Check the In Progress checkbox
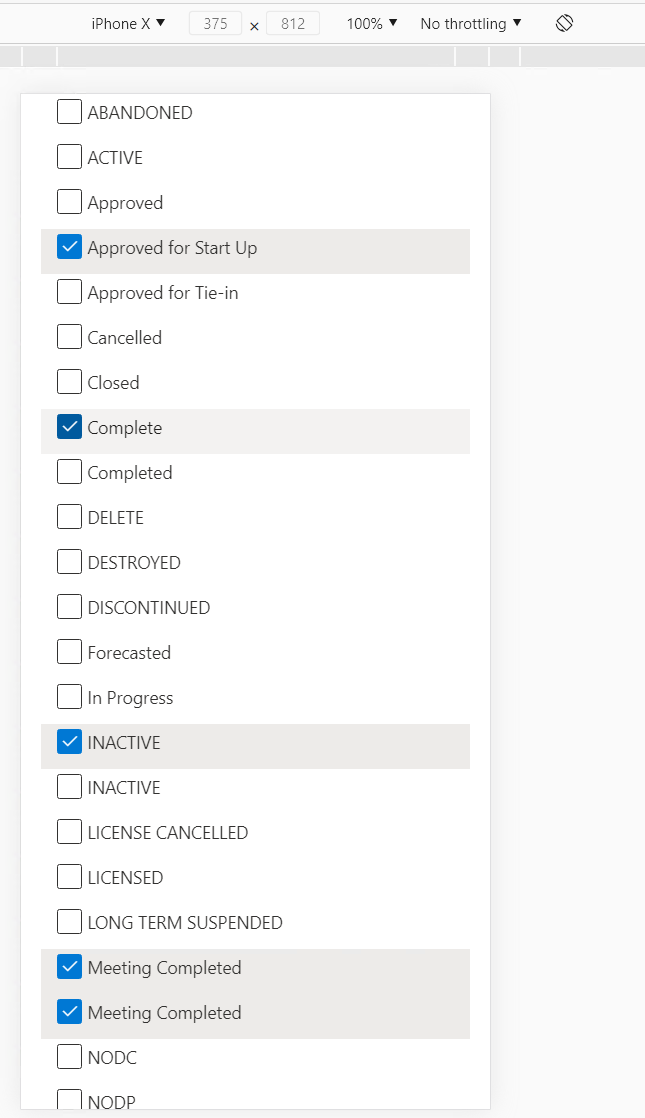 coord(69,697)
